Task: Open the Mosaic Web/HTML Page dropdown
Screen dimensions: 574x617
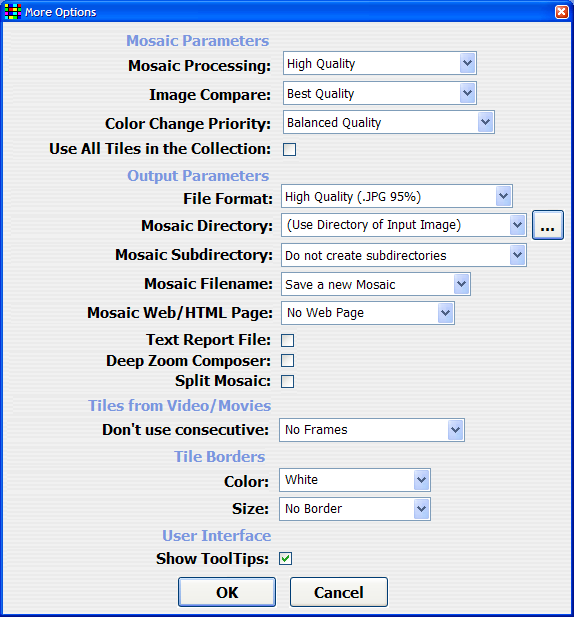Action: (368, 313)
